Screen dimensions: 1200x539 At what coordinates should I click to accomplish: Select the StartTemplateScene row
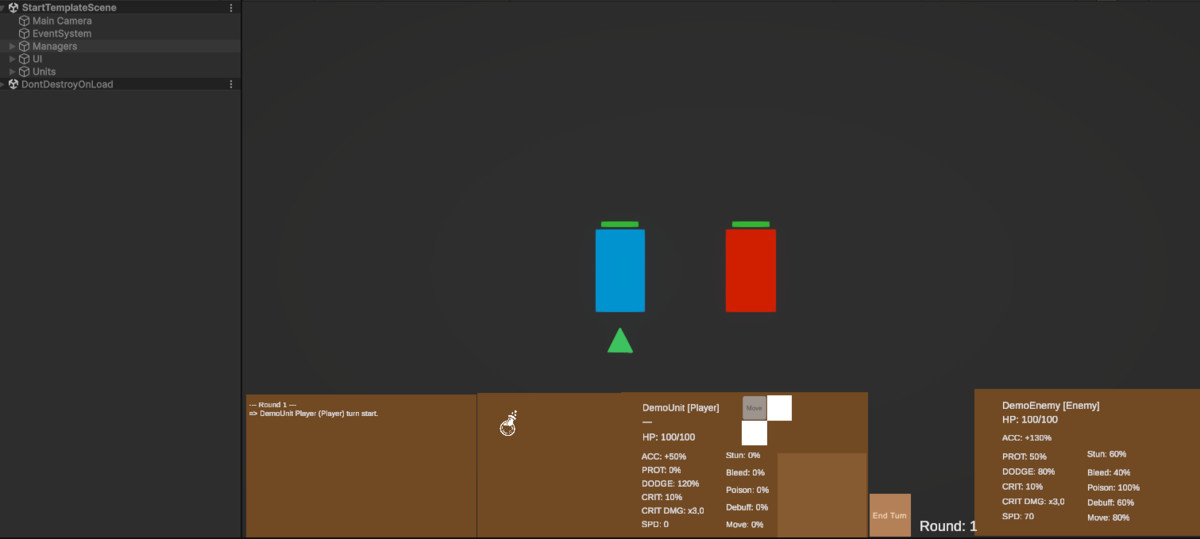click(x=120, y=8)
